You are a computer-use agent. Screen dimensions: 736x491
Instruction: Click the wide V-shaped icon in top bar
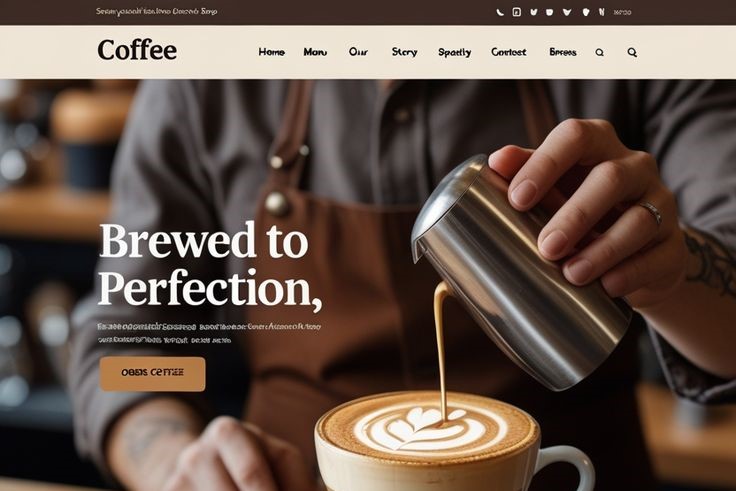pyautogui.click(x=567, y=12)
